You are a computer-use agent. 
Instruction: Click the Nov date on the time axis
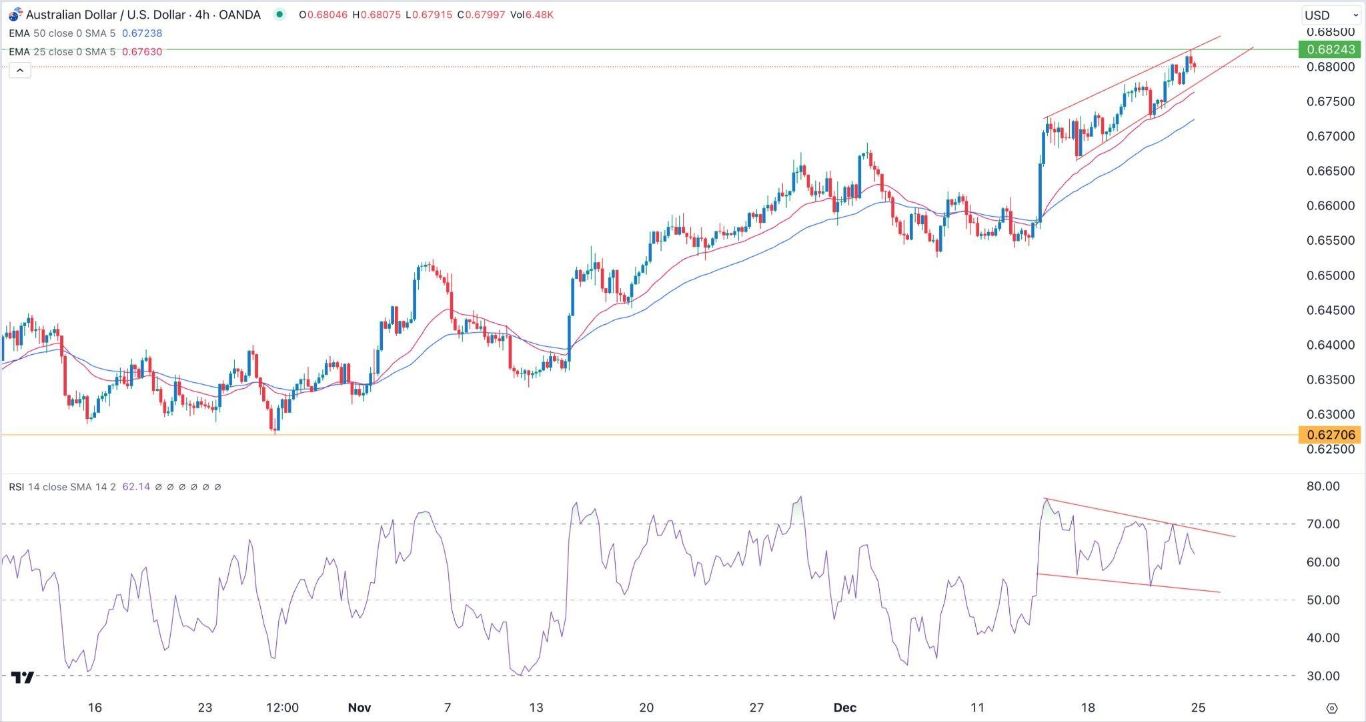360,707
